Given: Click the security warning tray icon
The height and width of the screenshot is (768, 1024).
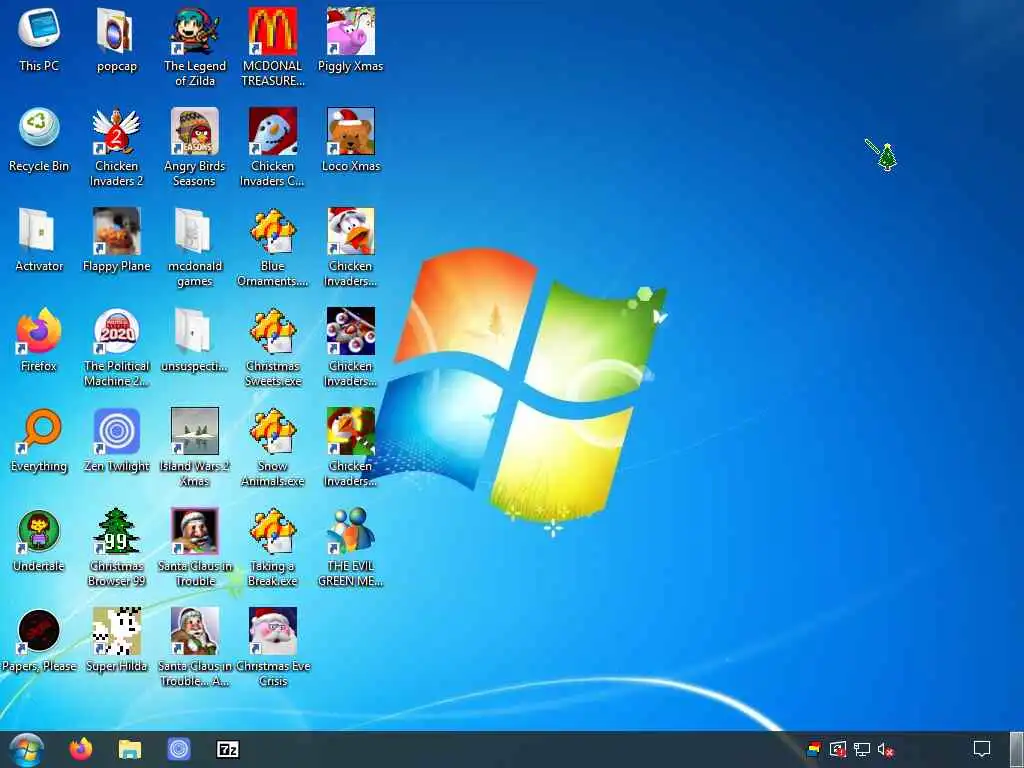Looking at the screenshot, I should (x=838, y=750).
